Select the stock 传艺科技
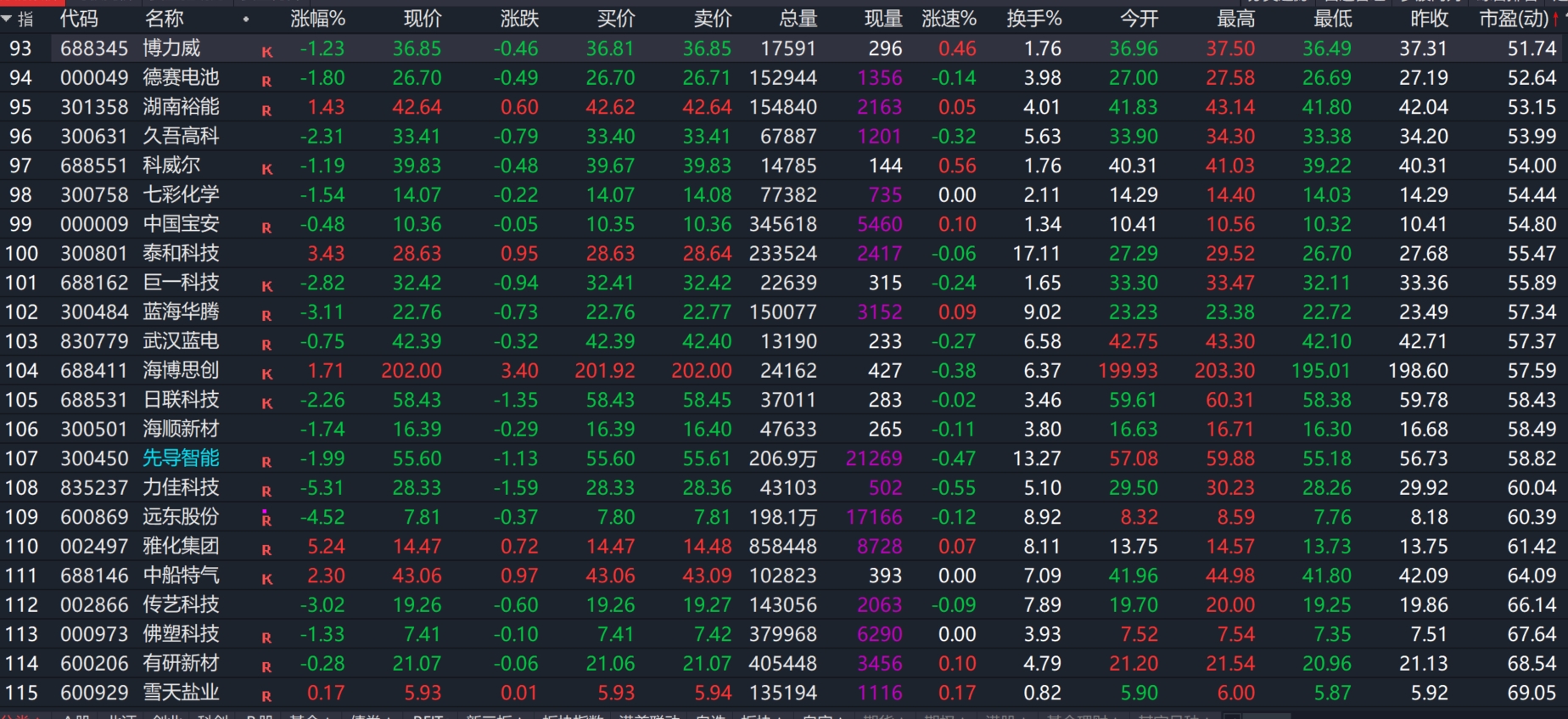1568x719 pixels. pyautogui.click(x=182, y=605)
